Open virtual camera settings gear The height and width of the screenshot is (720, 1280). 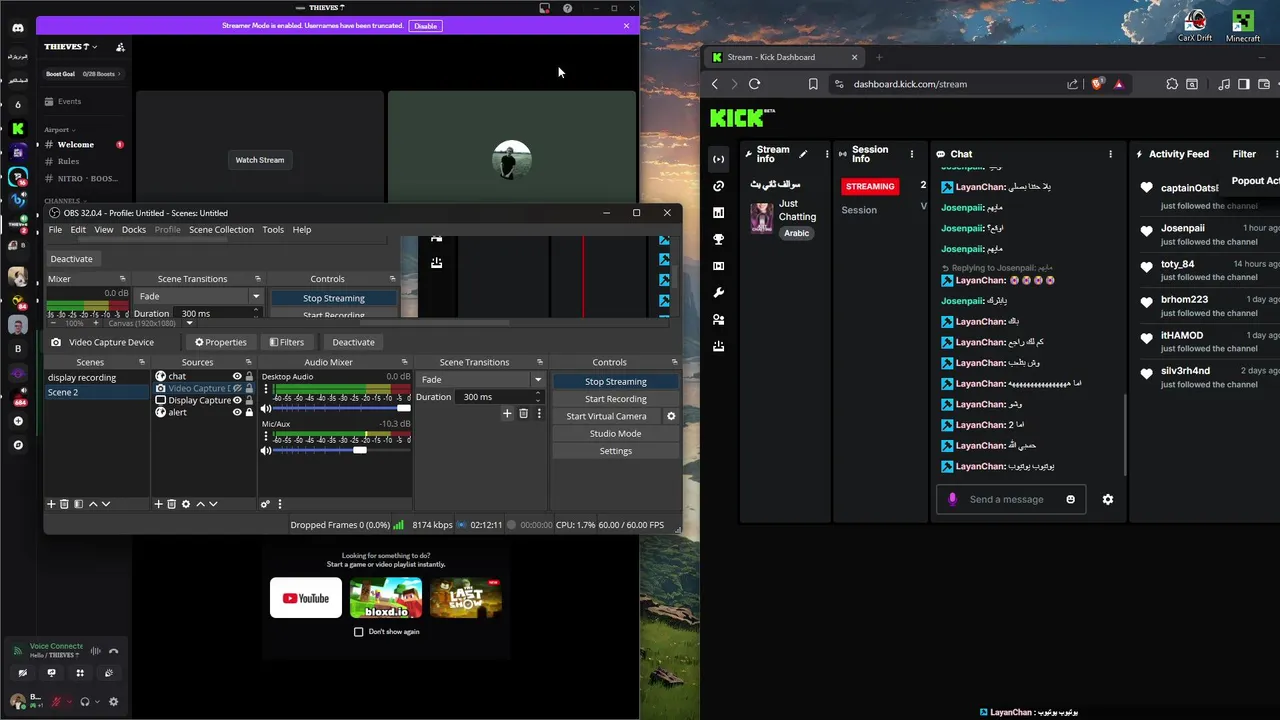tap(671, 416)
